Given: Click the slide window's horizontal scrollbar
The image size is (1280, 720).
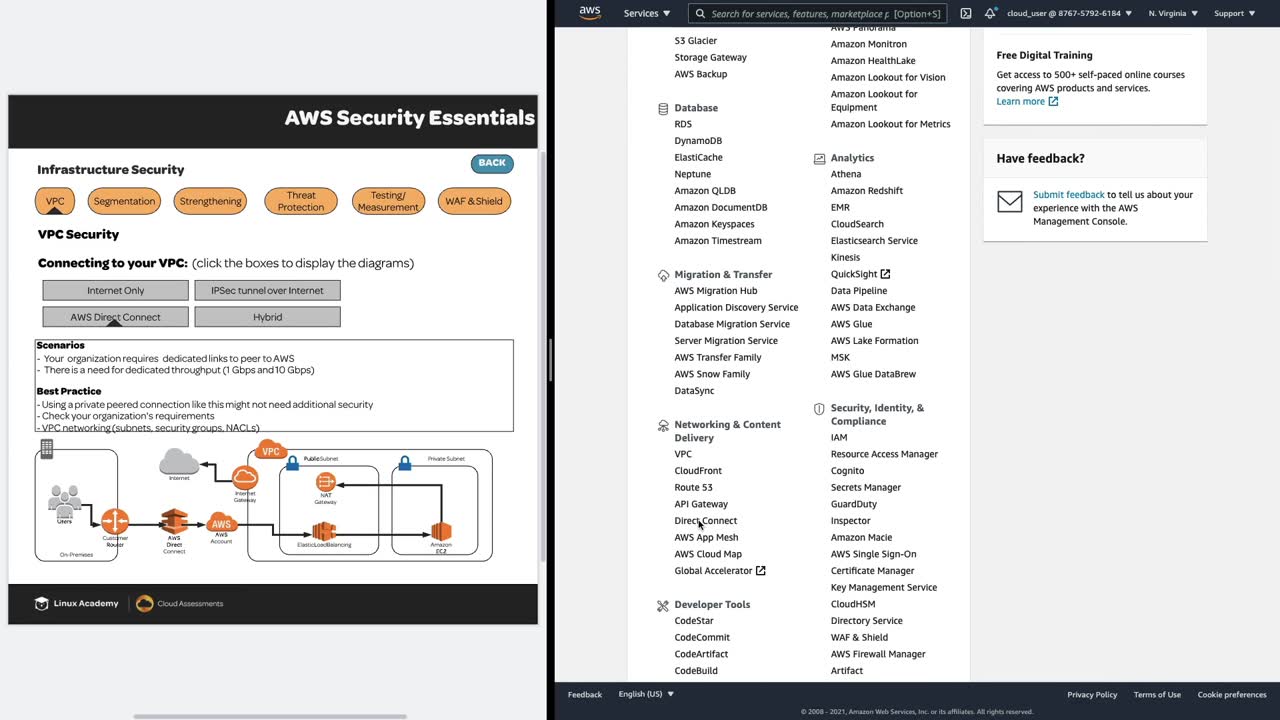Looking at the screenshot, I should pyautogui.click(x=270, y=716).
